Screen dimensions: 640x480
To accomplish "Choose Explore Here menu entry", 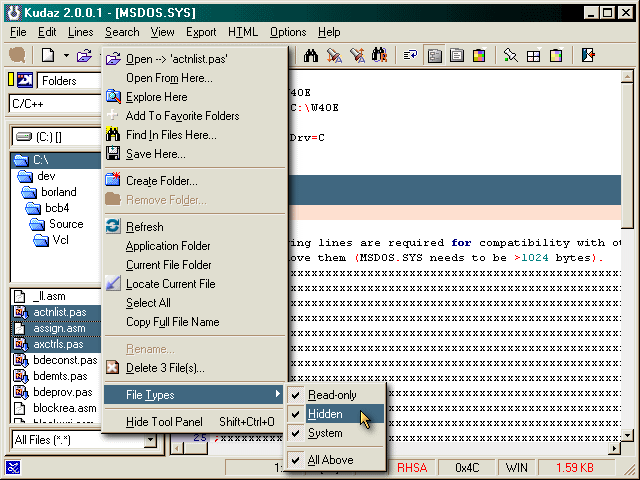I will coord(194,97).
